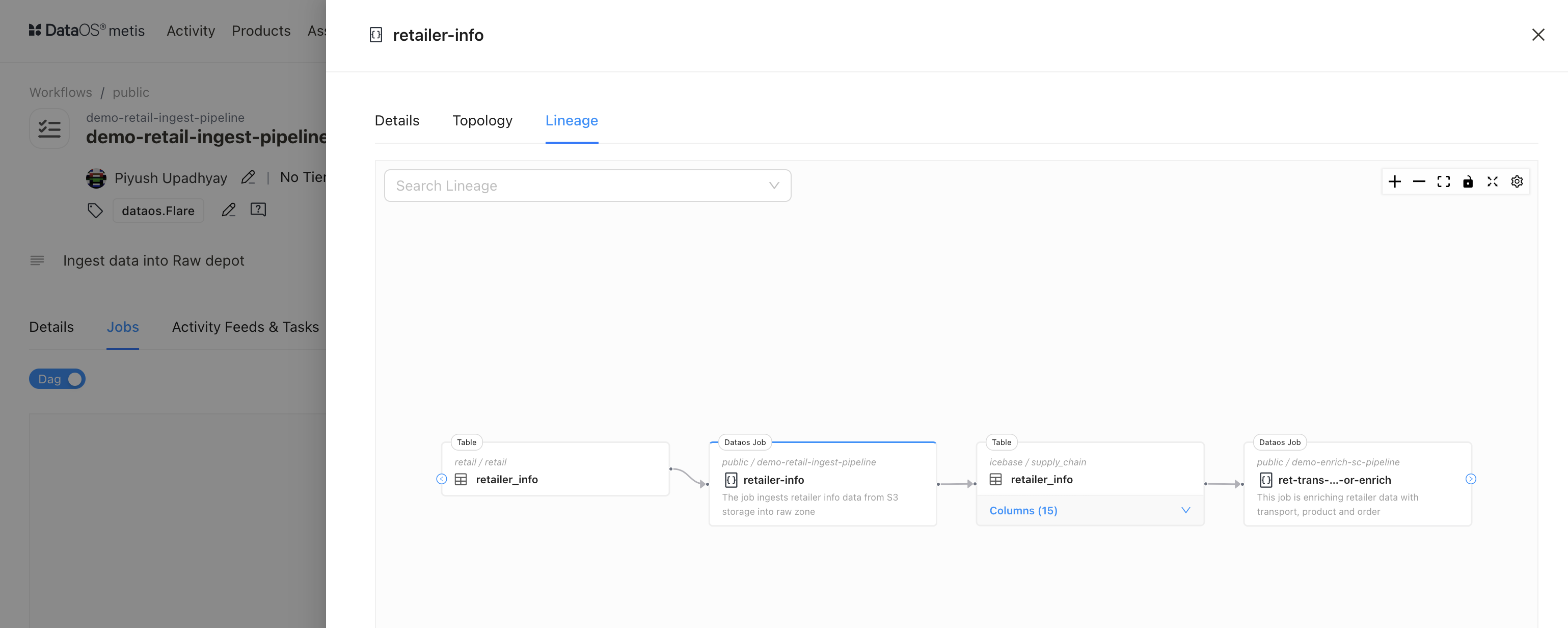
Task: Click the zoom-out icon in lineage view
Action: coord(1419,182)
